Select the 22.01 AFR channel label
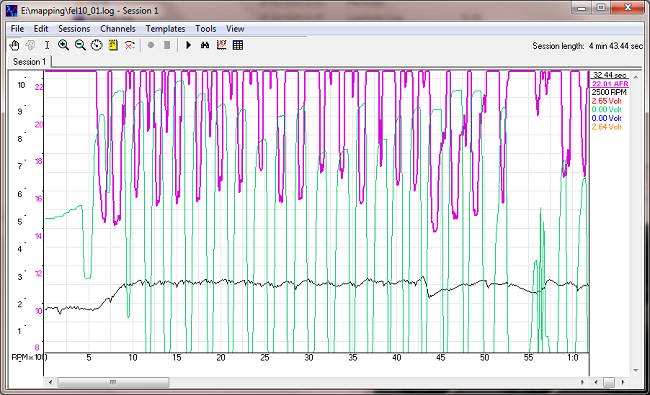The height and width of the screenshot is (395, 650). coord(610,84)
